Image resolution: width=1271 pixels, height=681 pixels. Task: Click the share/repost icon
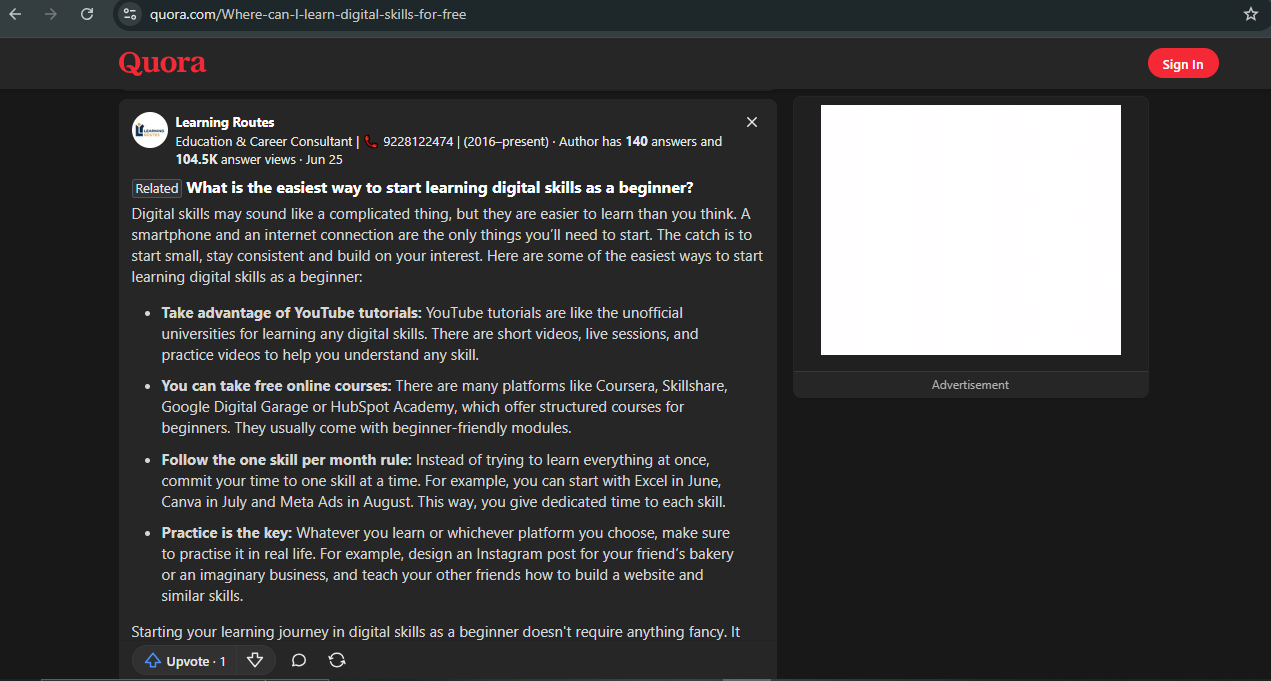337,660
